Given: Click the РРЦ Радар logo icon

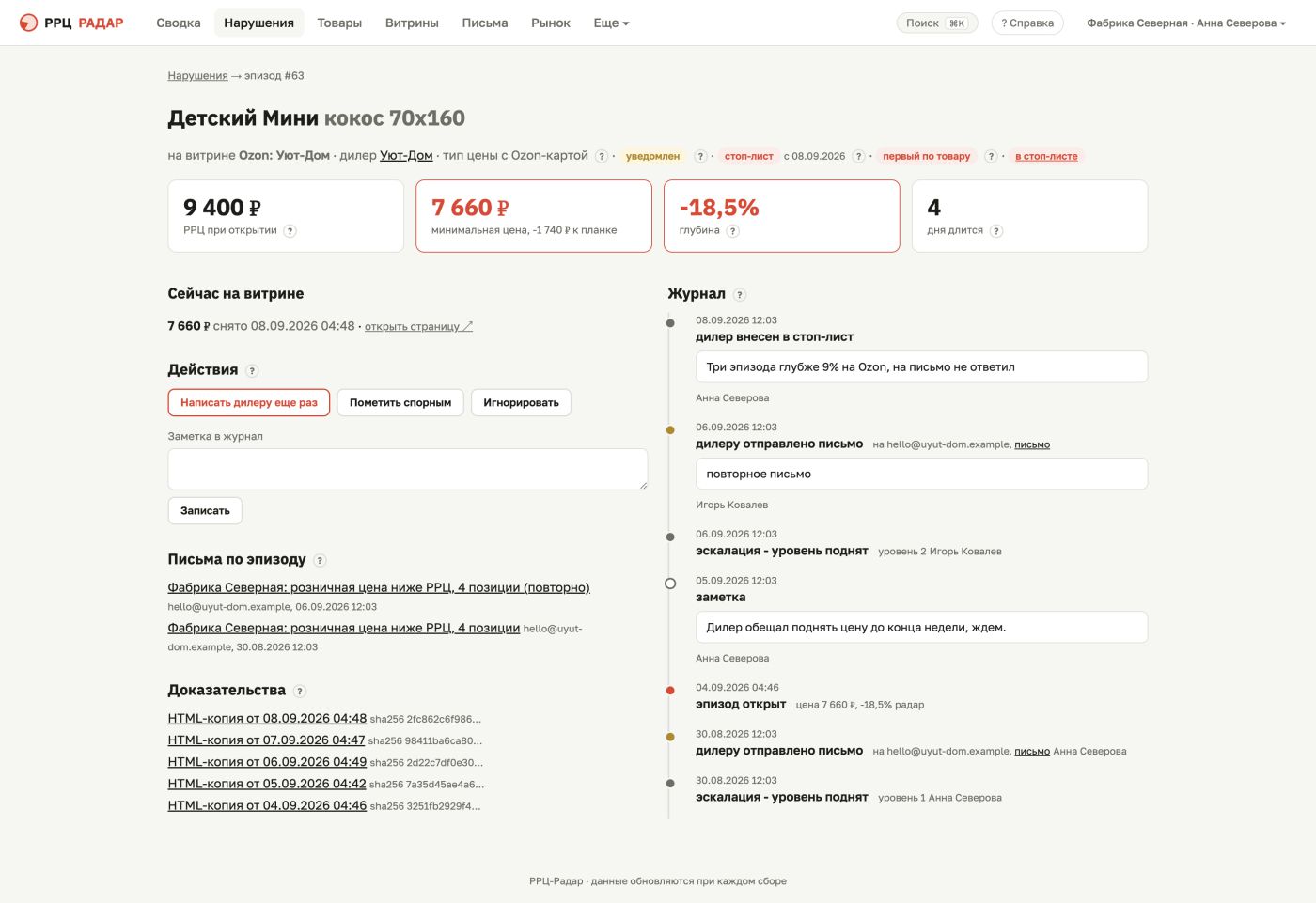Looking at the screenshot, I should [29, 23].
